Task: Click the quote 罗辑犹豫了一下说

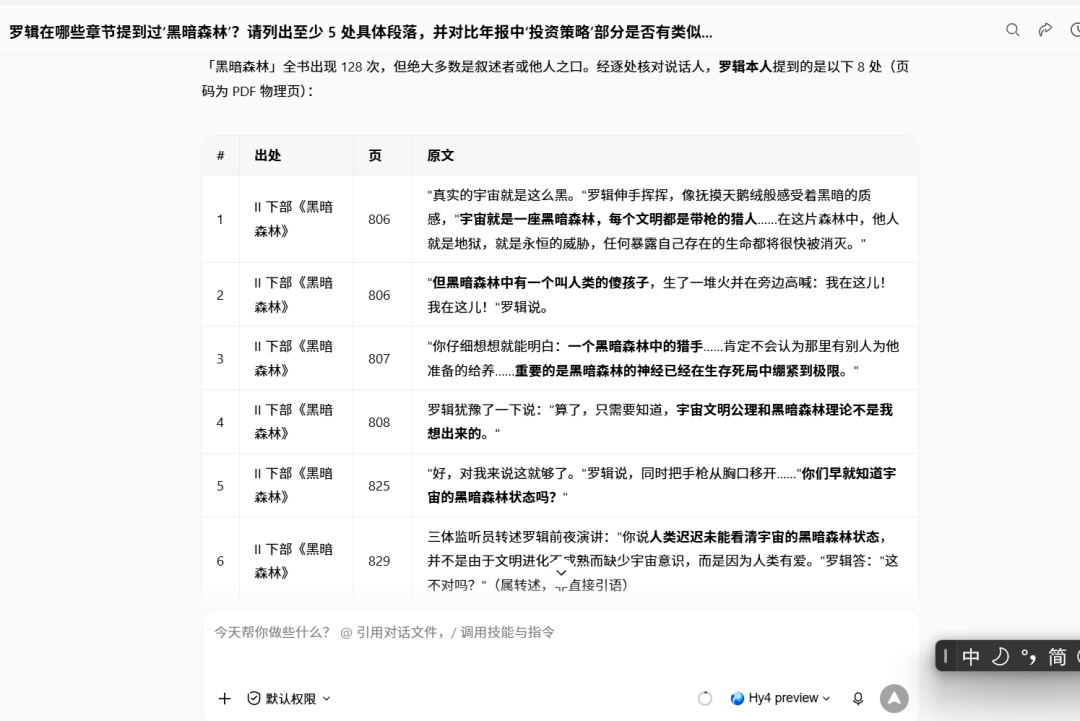Action: (660, 421)
